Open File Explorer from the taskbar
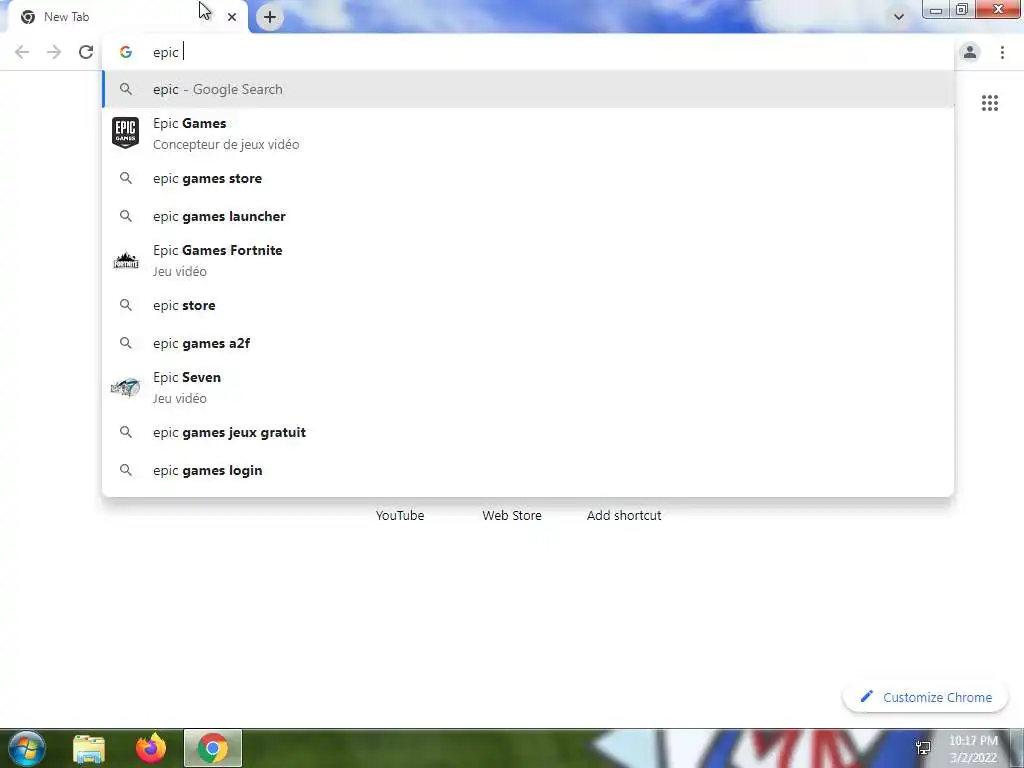Screen dimensions: 1024x768 click(x=89, y=748)
